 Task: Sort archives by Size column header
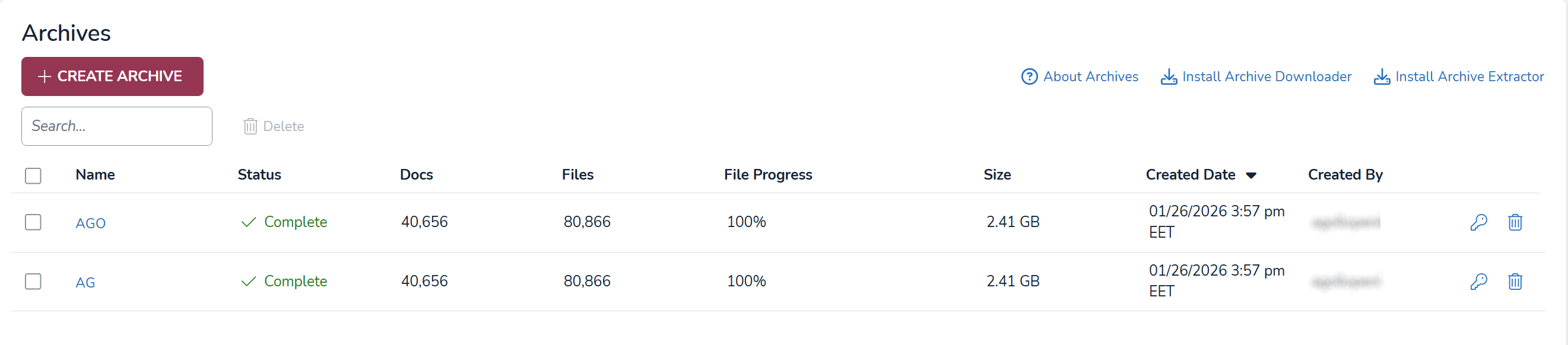(x=996, y=175)
